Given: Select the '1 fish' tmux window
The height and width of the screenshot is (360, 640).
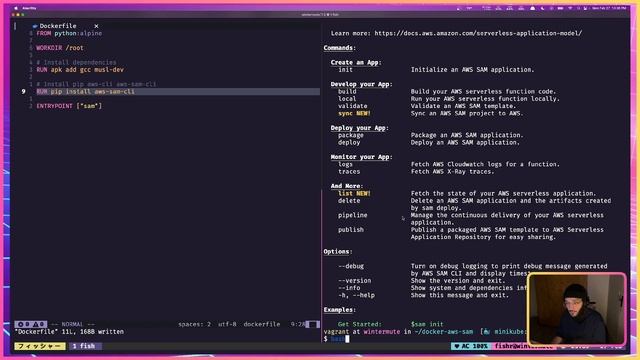Looking at the screenshot, I should tap(84, 346).
